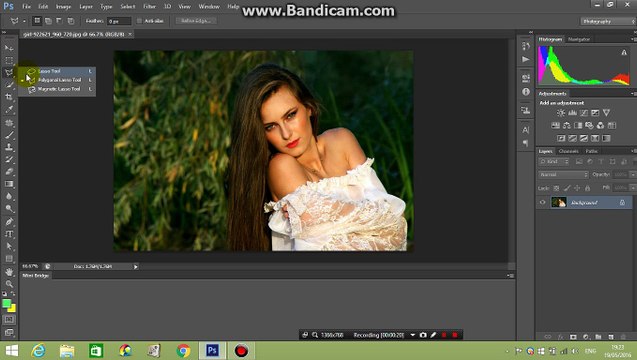This screenshot has width=637, height=360.
Task: Click the histogram cached data warning icon
Action: (624, 52)
